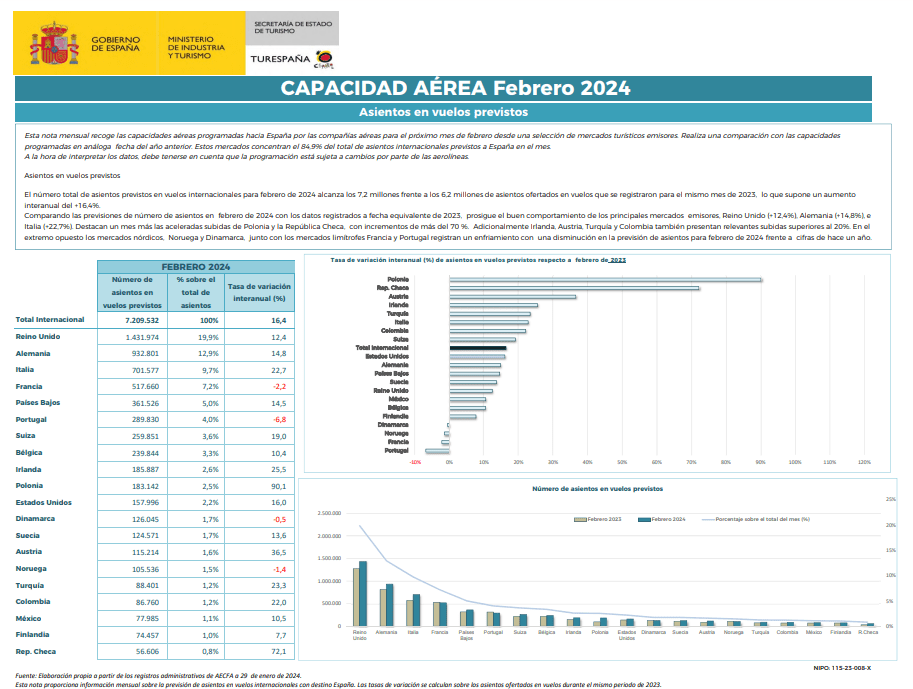Viewport: 913px width, 689px height.
Task: Click the % sobre el total de asientos header
Action: coord(196,292)
